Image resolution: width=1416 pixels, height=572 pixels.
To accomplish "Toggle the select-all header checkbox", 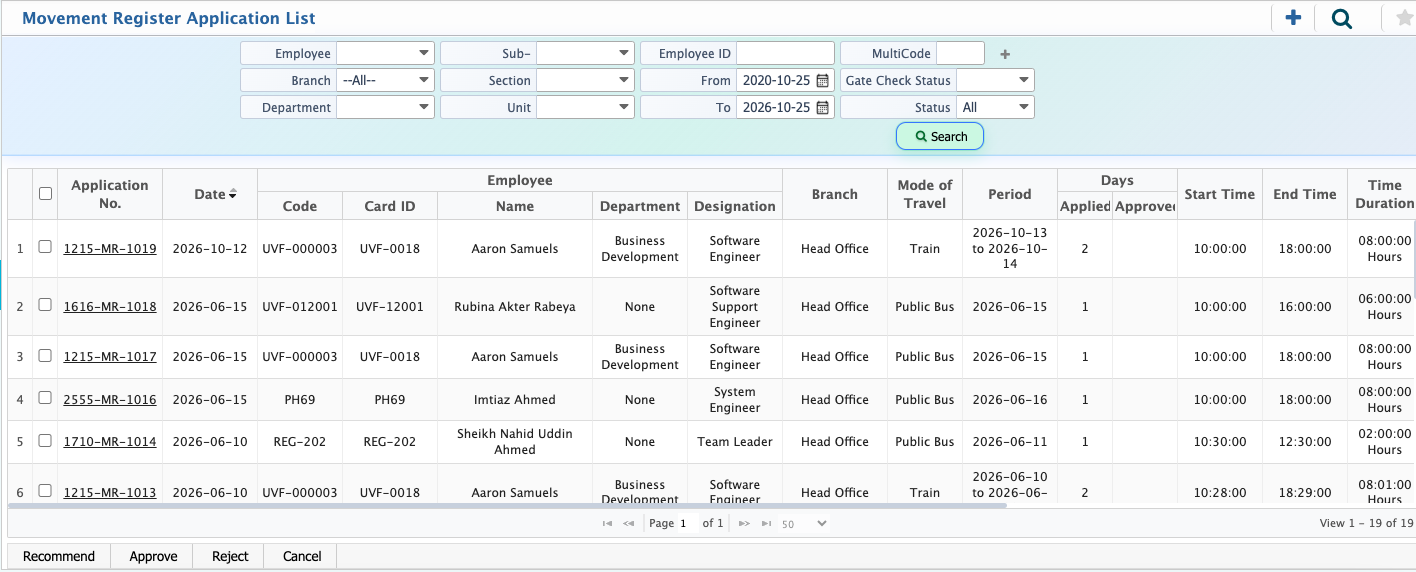I will pyautogui.click(x=45, y=194).
